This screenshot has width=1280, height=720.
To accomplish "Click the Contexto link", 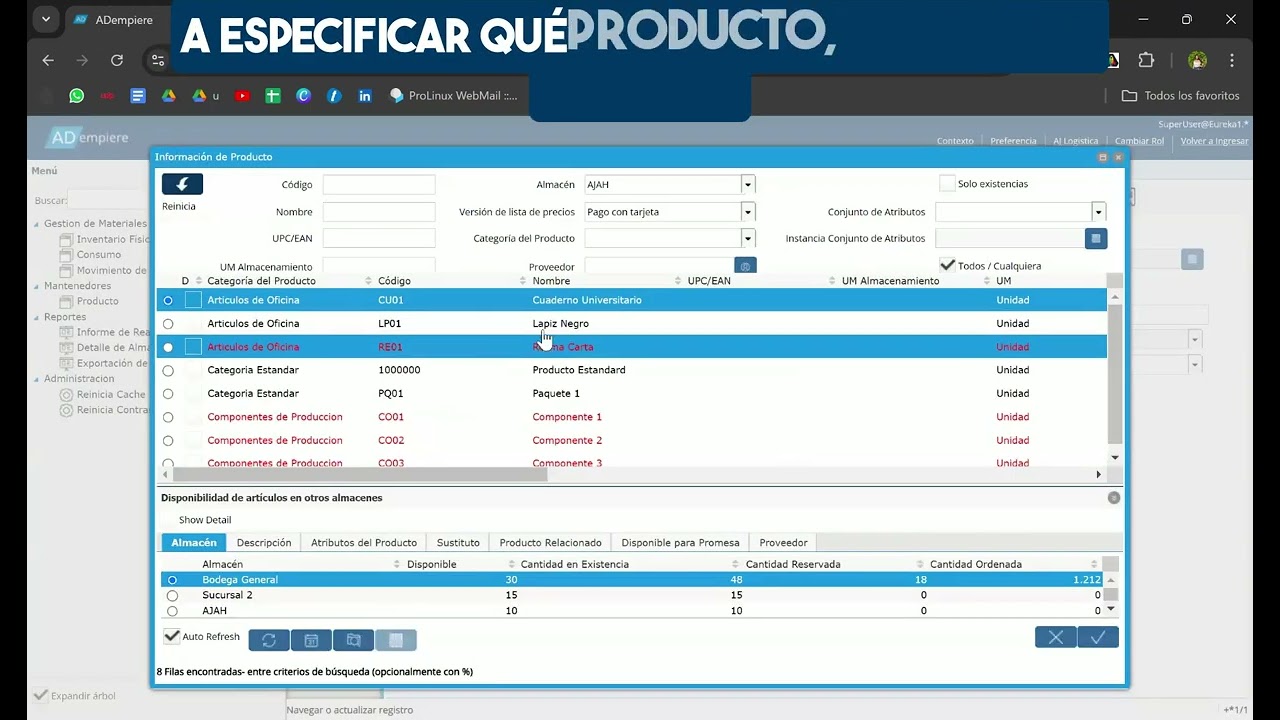I will coord(955,141).
